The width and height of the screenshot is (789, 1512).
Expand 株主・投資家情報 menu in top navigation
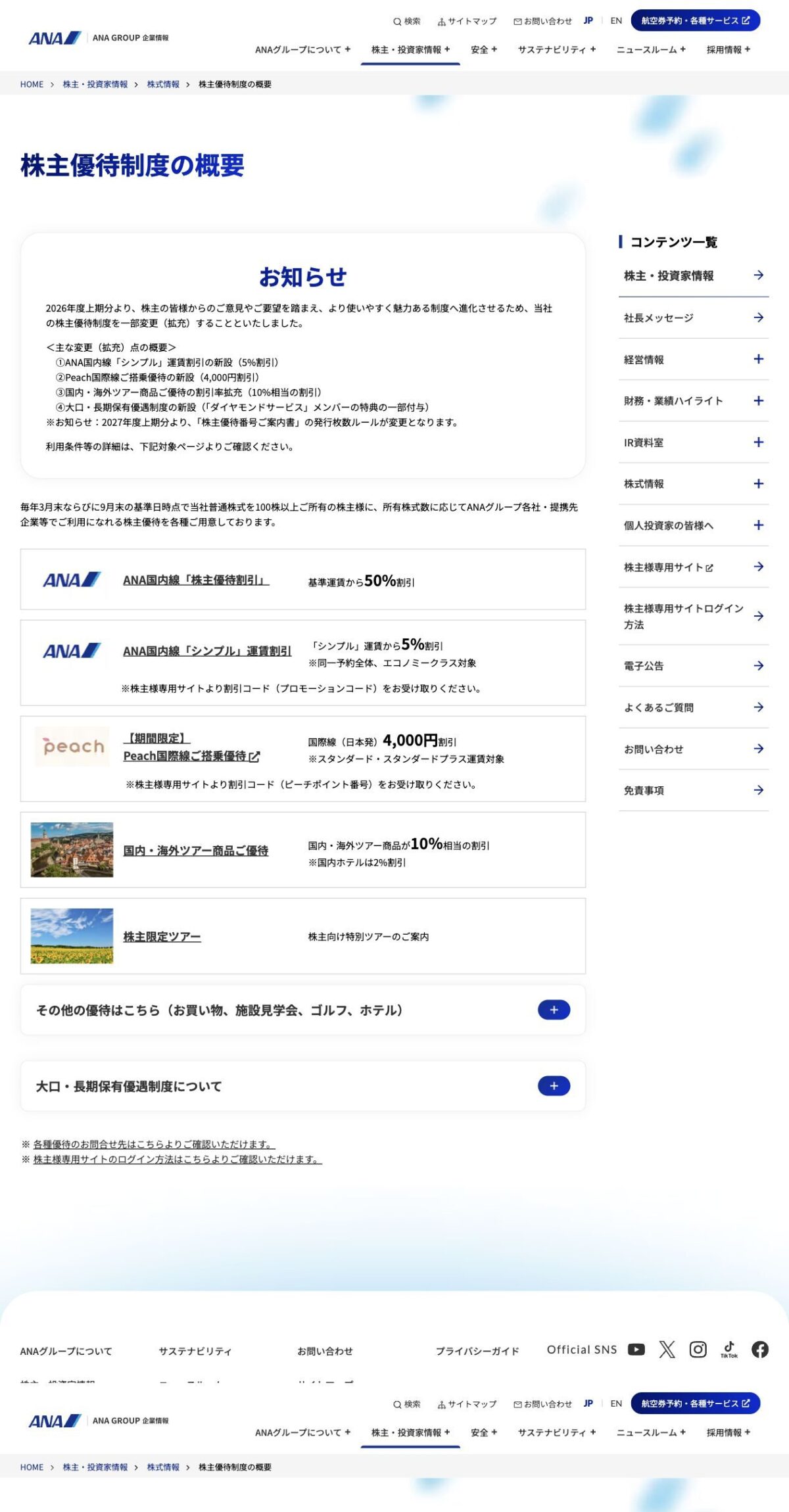[x=411, y=49]
